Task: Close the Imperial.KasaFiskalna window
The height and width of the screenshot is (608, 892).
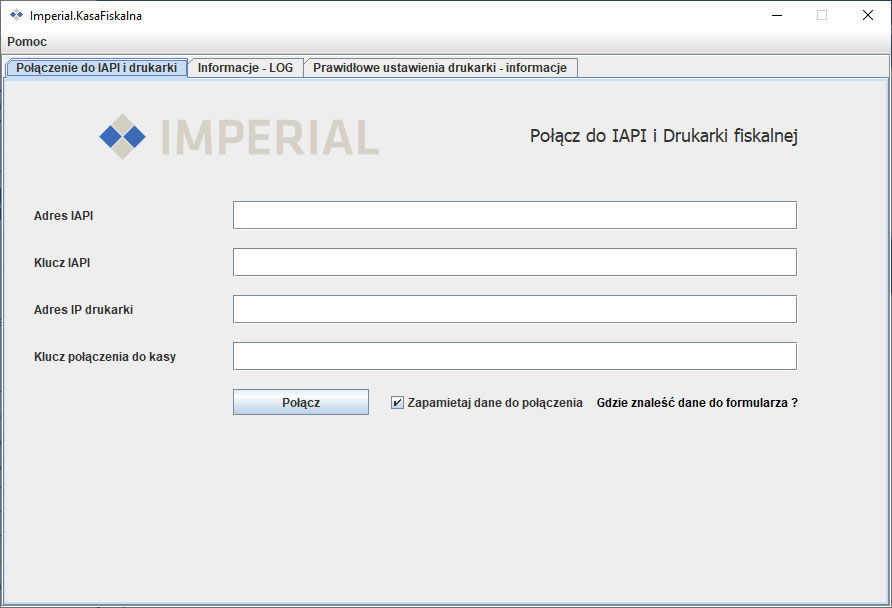Action: [x=868, y=15]
